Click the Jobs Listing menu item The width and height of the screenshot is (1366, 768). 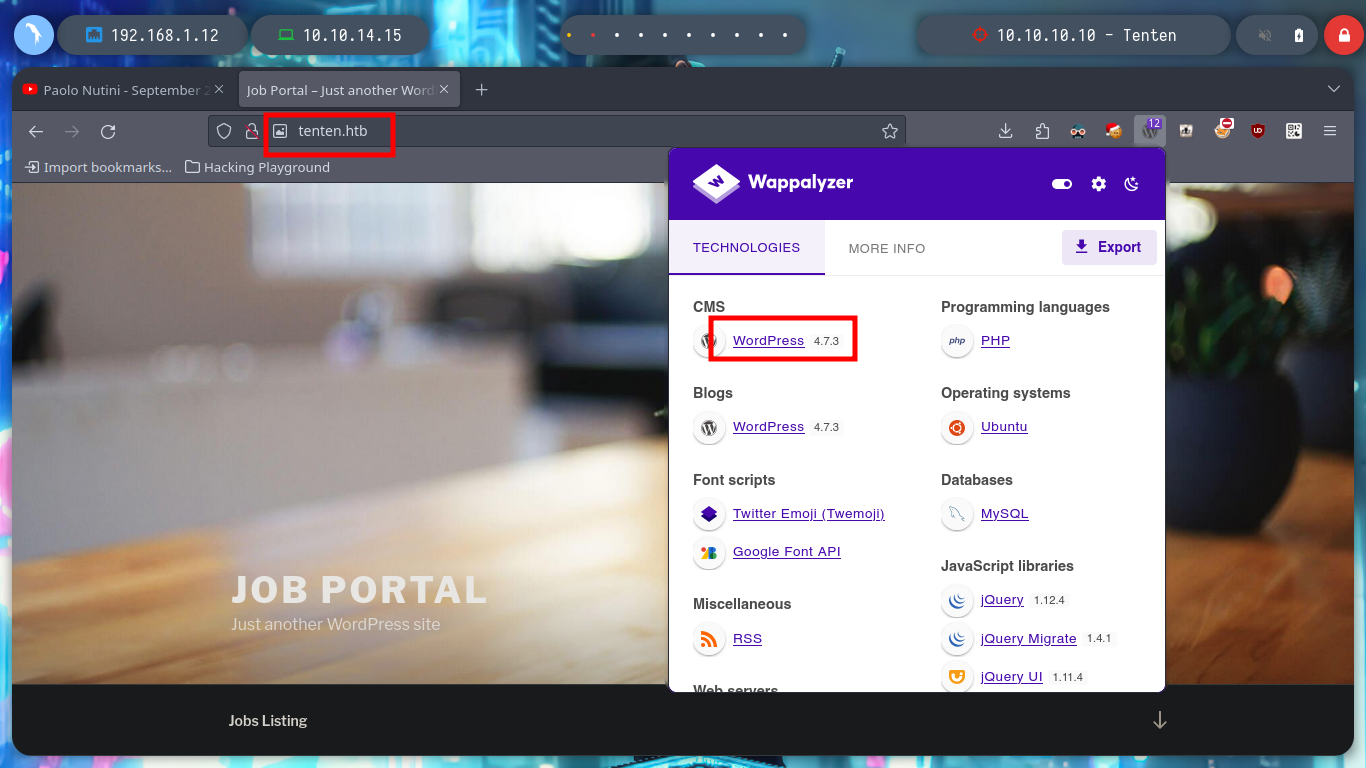[x=267, y=720]
